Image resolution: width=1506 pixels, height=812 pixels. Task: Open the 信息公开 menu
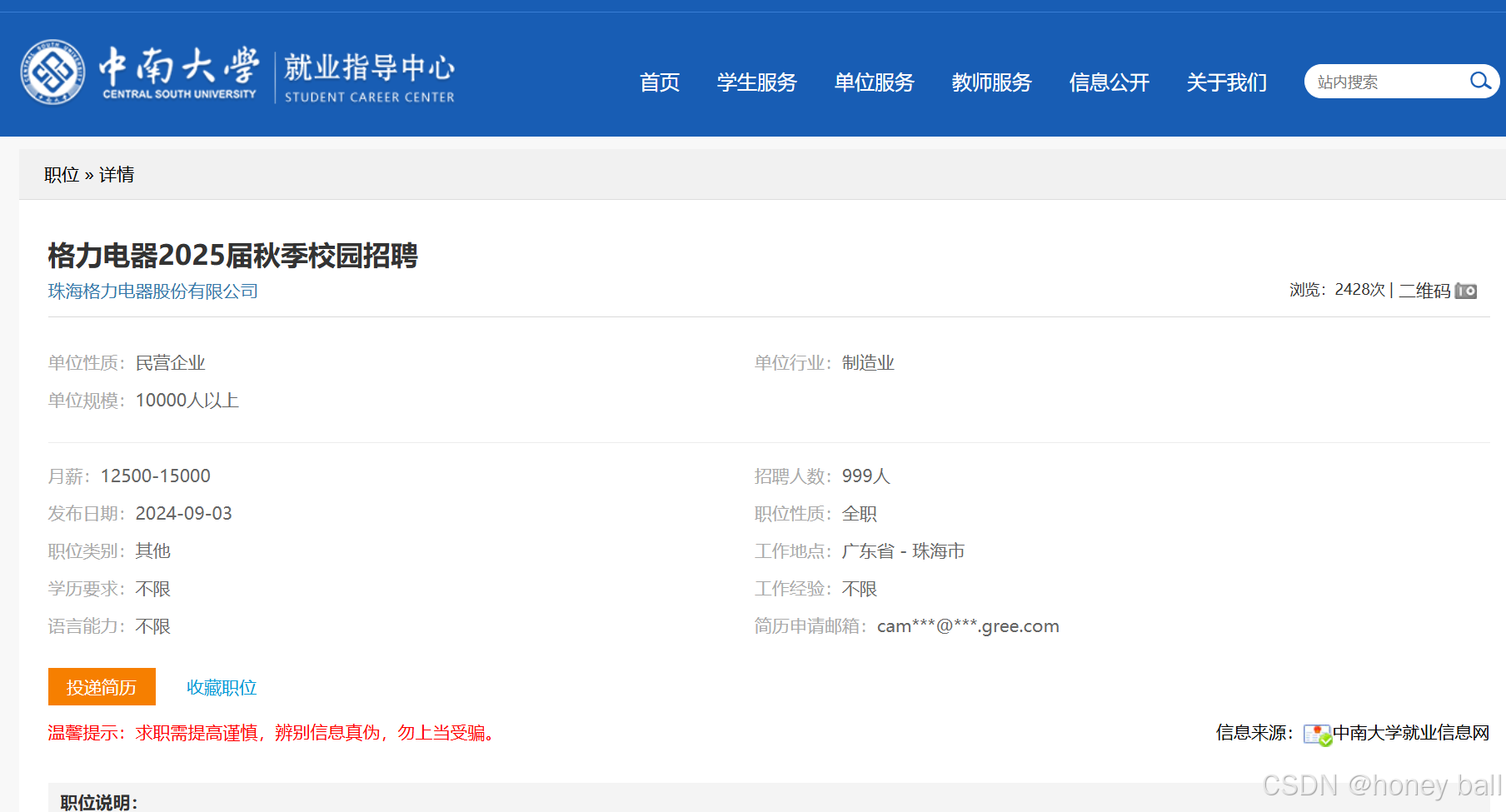(x=1110, y=82)
